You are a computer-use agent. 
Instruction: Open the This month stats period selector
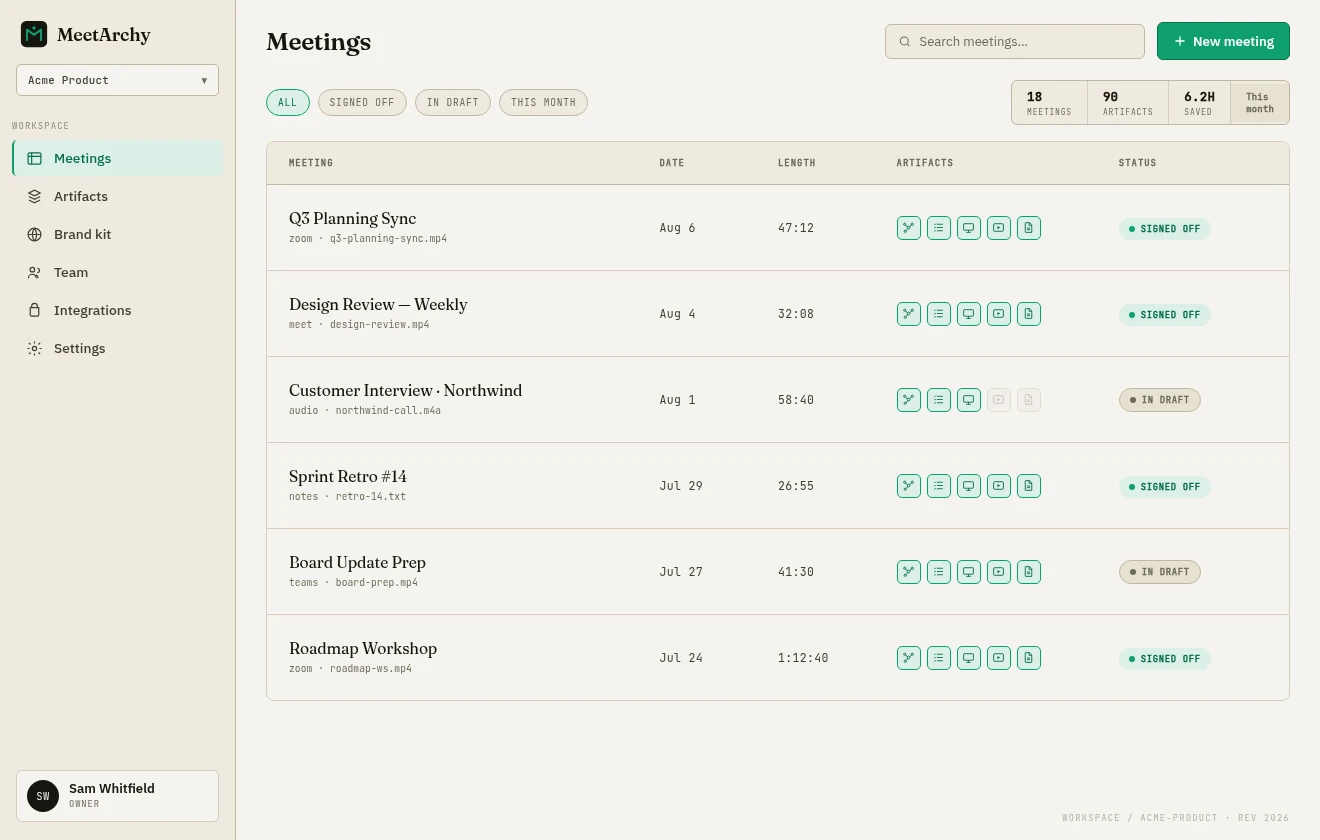1259,102
